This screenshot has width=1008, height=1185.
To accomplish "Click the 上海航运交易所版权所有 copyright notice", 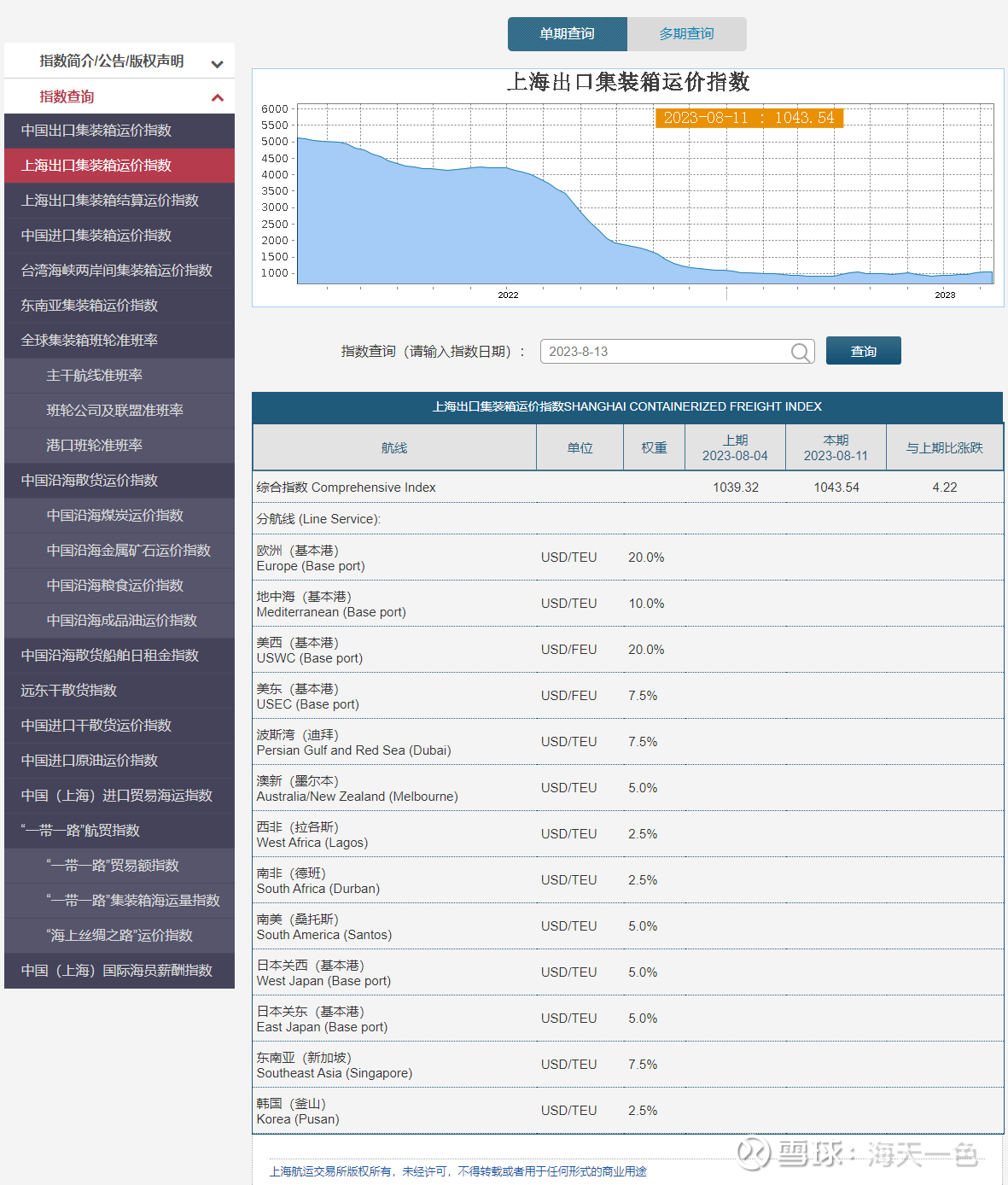I will pyautogui.click(x=457, y=1171).
